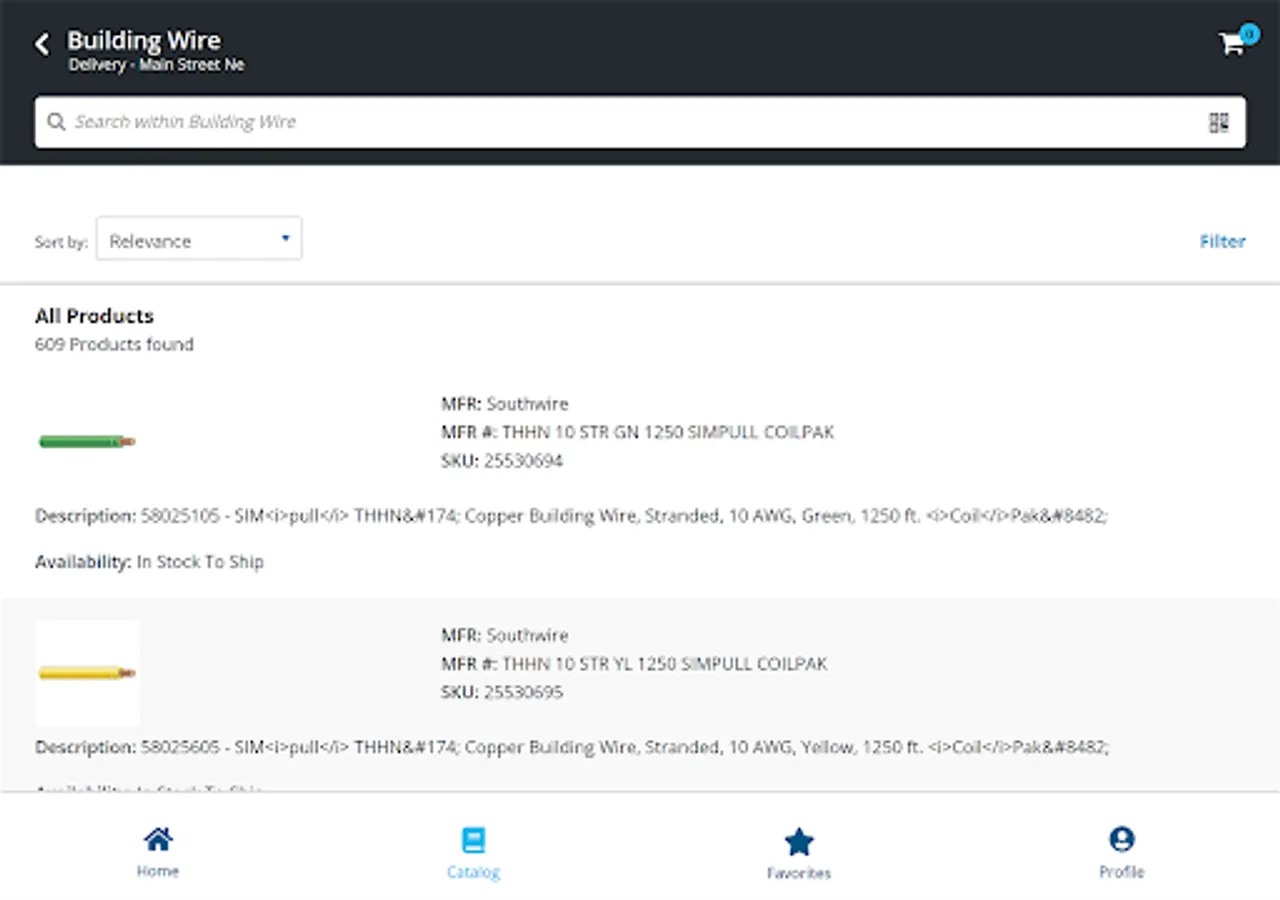This screenshot has width=1280, height=900.
Task: Open the green wire product image
Action: pos(87,441)
